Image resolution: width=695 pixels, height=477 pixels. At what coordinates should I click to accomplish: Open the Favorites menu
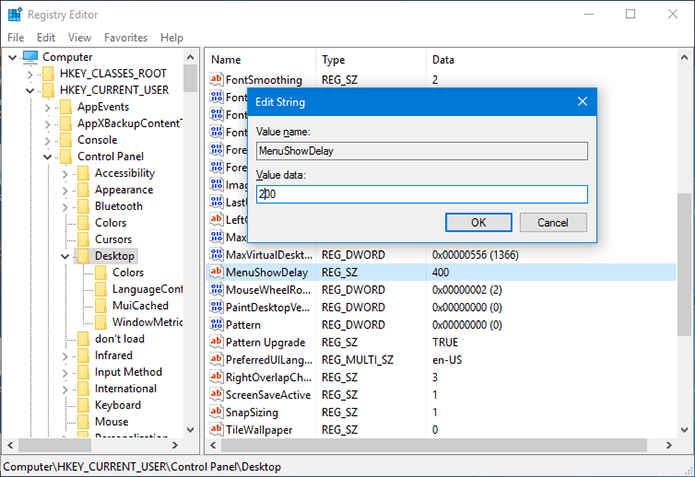point(125,38)
